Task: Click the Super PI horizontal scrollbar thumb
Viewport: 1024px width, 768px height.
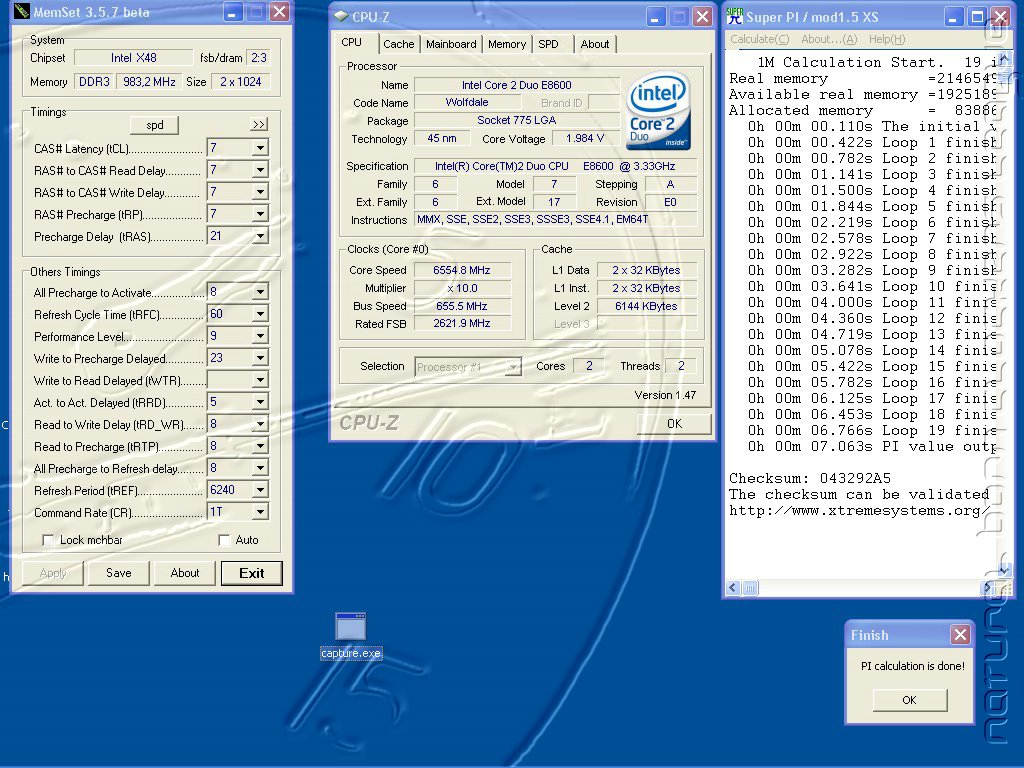Action: pos(750,588)
